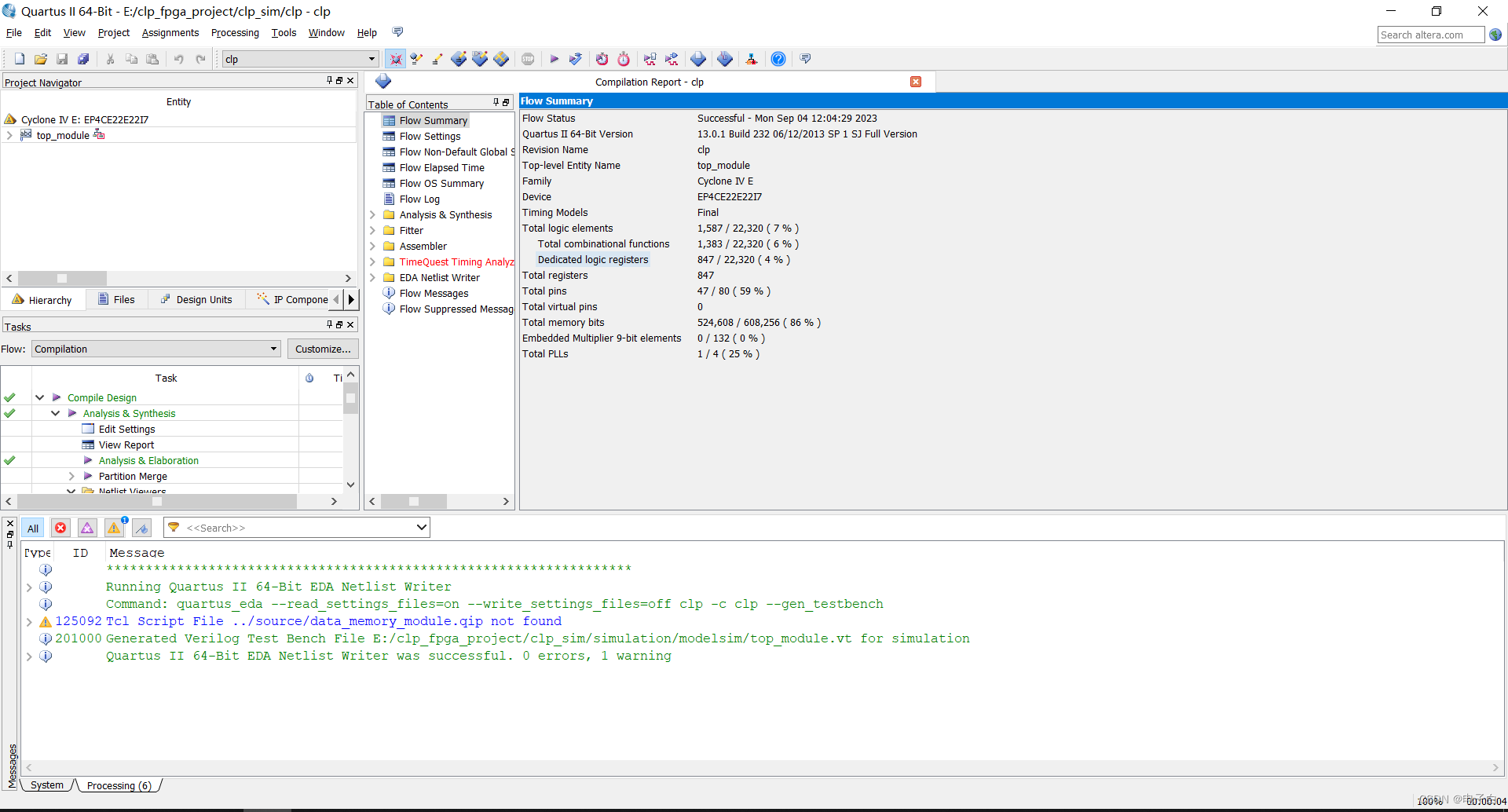This screenshot has width=1508, height=812.
Task: Click the Tasks pane vertical scrollbar thumb
Action: 351,398
